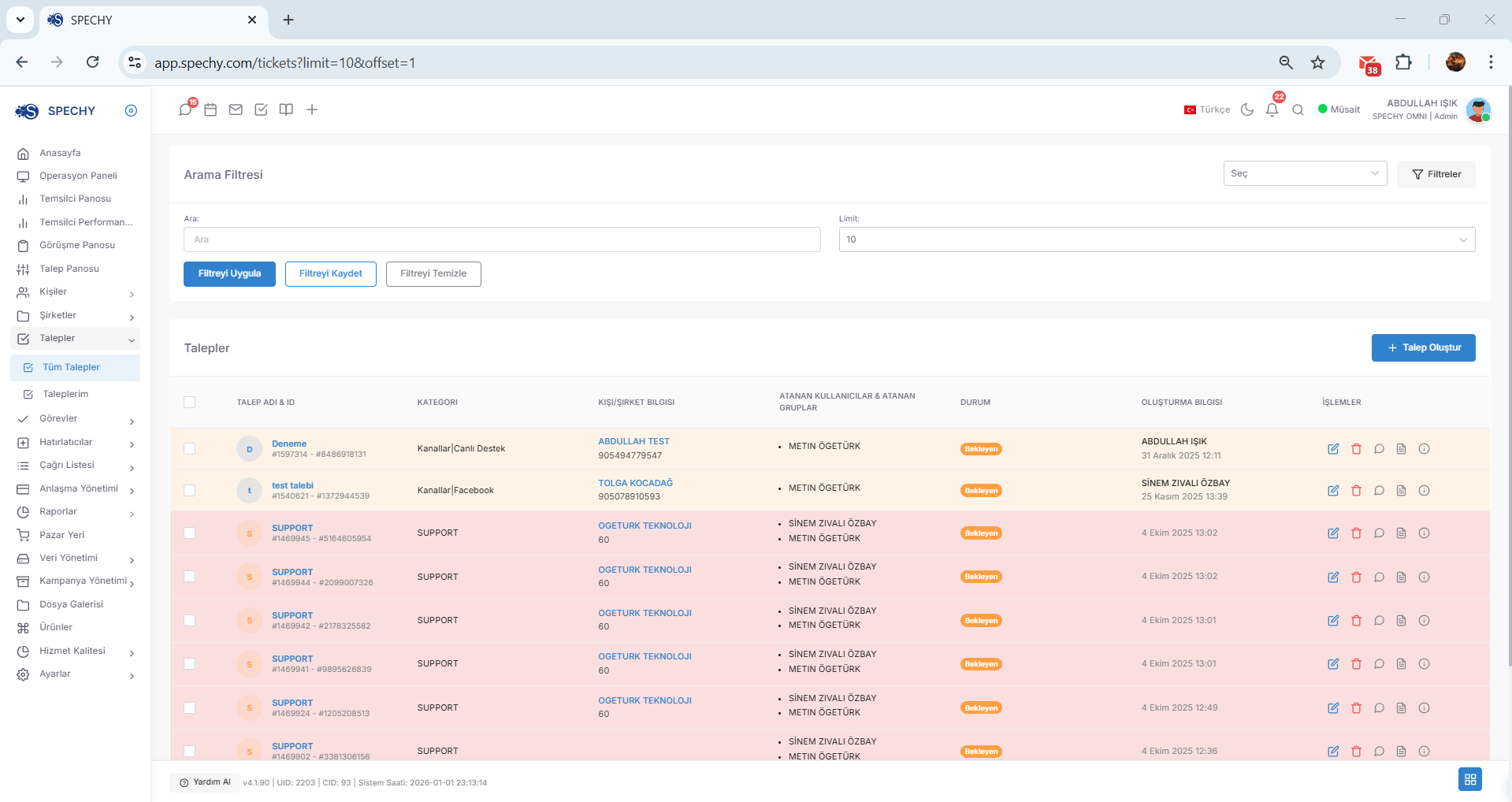This screenshot has height=802, width=1512.
Task: Open the grid apps button at bottom right
Action: (x=1470, y=779)
